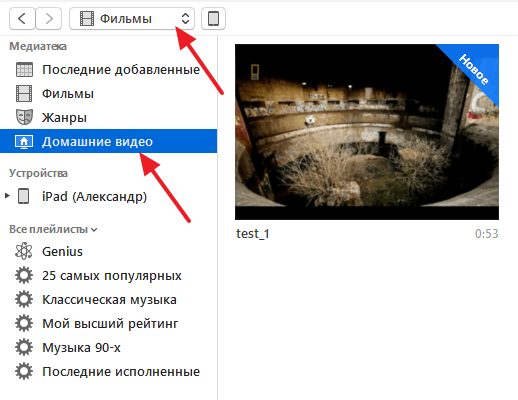This screenshot has width=518, height=400.
Task: Click the Последние добавленные grid icon
Action: 24,70
